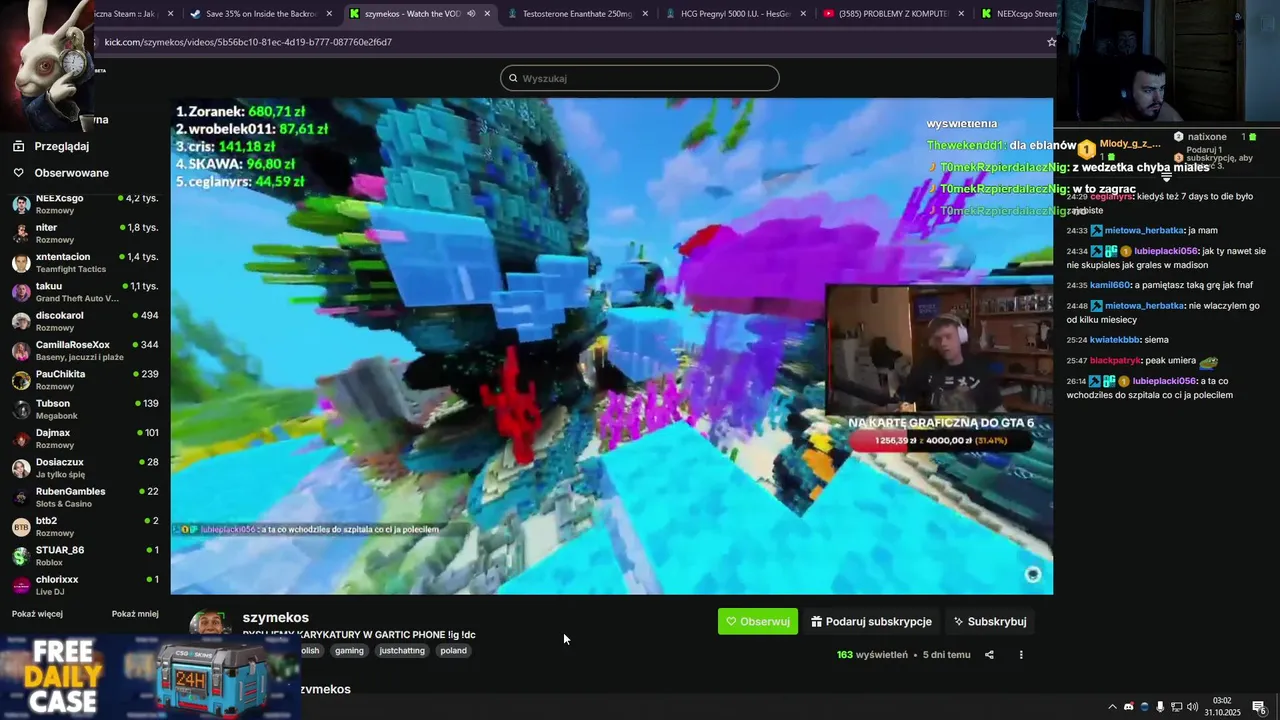Viewport: 1280px width, 720px height.
Task: Click the Obserwowane heart icon
Action: point(18,173)
